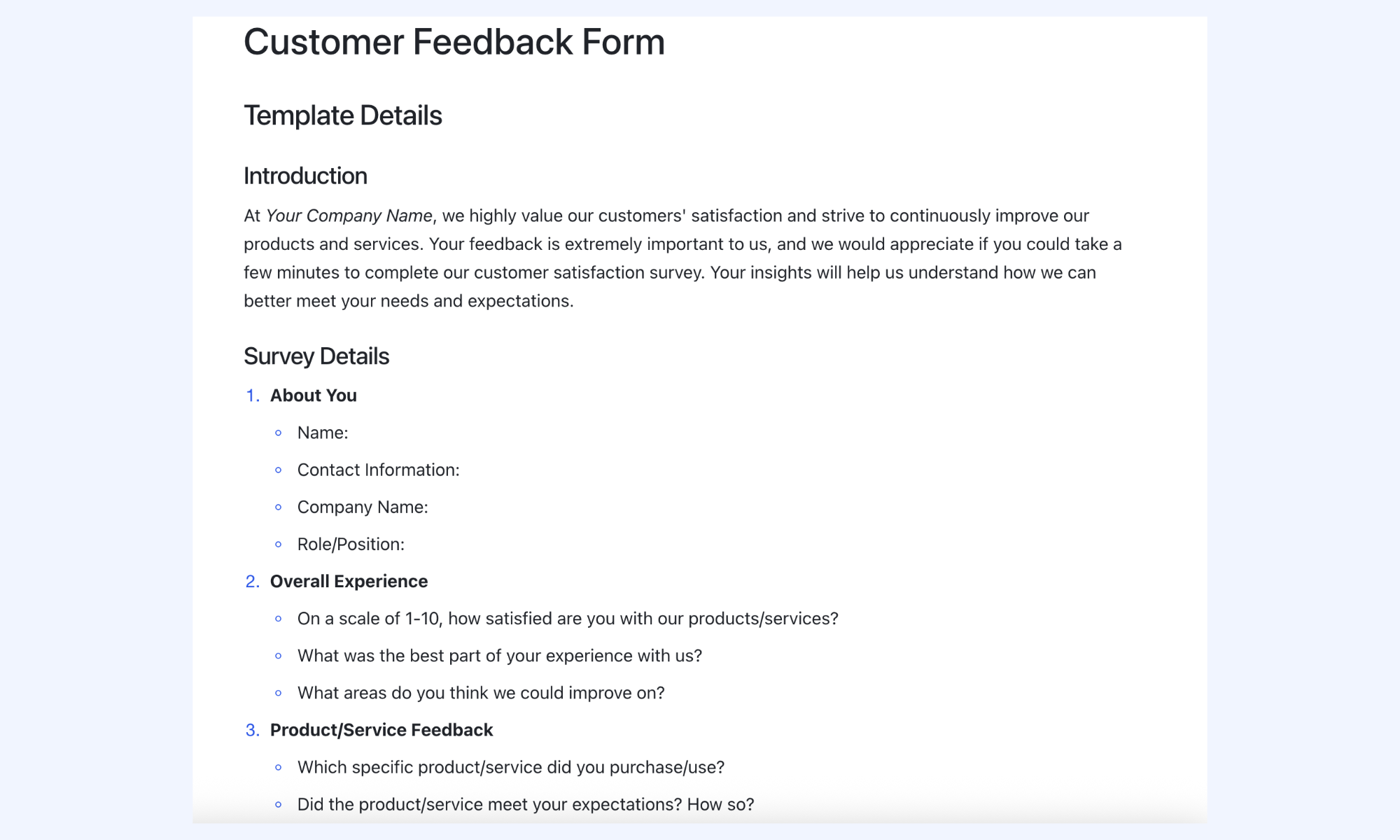The width and height of the screenshot is (1400, 840).
Task: Click the best part of experience question
Action: [x=500, y=656]
